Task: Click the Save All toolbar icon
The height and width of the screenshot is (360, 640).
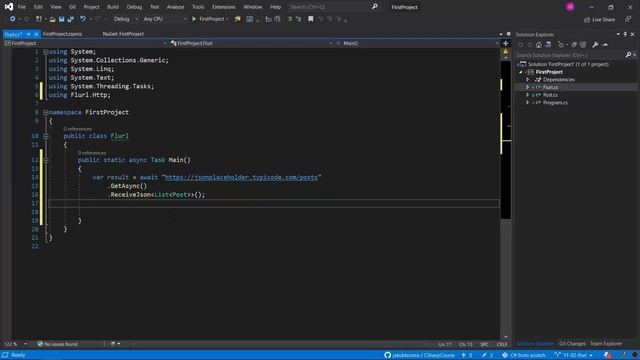Action: point(70,19)
